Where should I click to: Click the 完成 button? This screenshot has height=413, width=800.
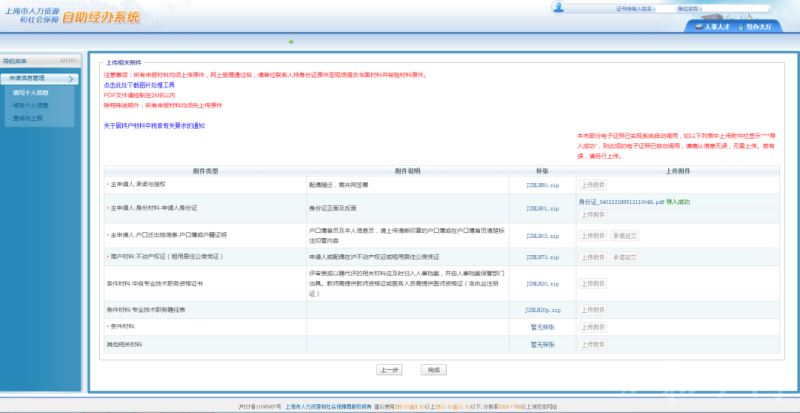(432, 370)
